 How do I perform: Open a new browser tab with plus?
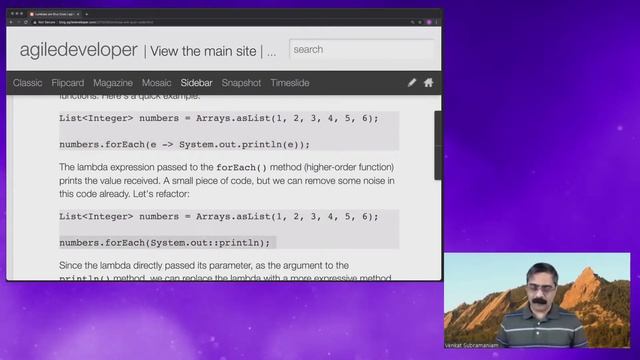pyautogui.click(x=87, y=14)
